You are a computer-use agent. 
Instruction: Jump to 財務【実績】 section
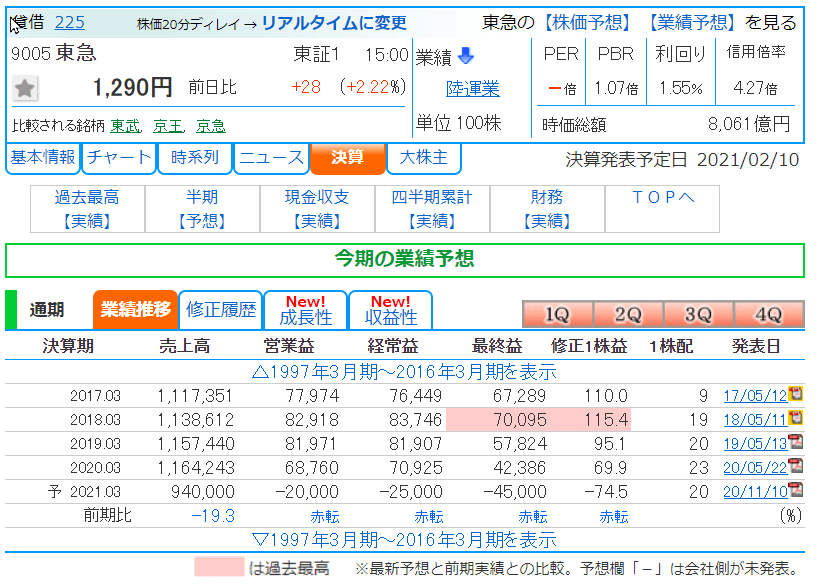(x=547, y=209)
